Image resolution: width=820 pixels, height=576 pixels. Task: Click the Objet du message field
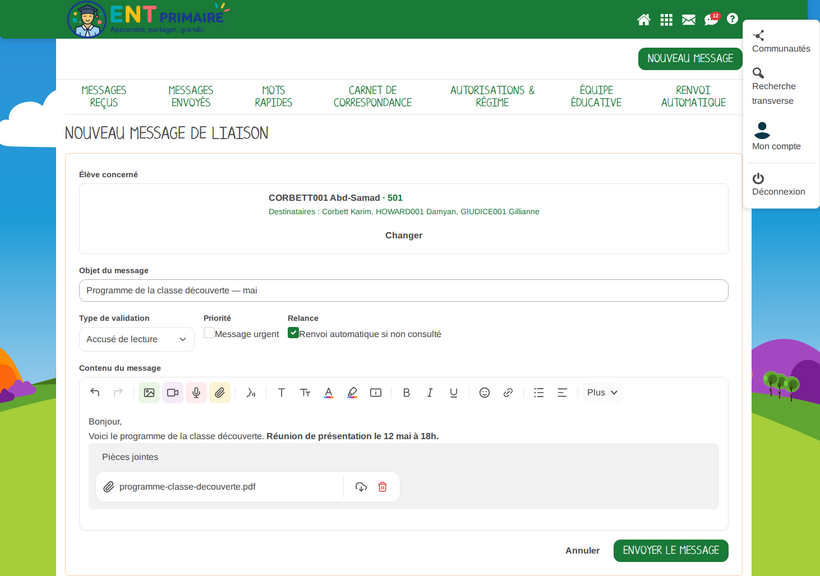404,290
